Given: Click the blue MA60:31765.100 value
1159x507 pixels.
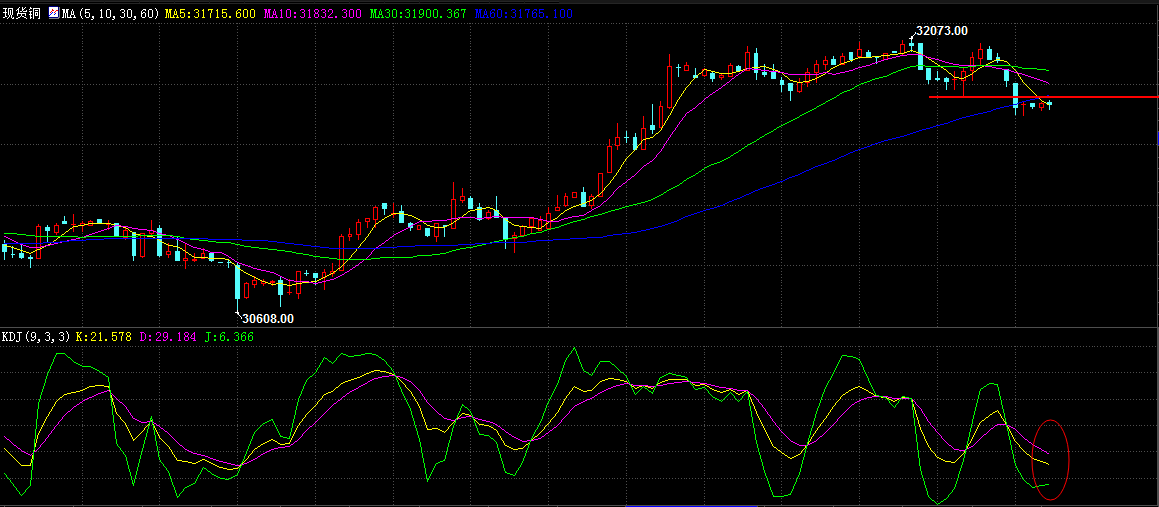Looking at the screenshot, I should pyautogui.click(x=522, y=13).
